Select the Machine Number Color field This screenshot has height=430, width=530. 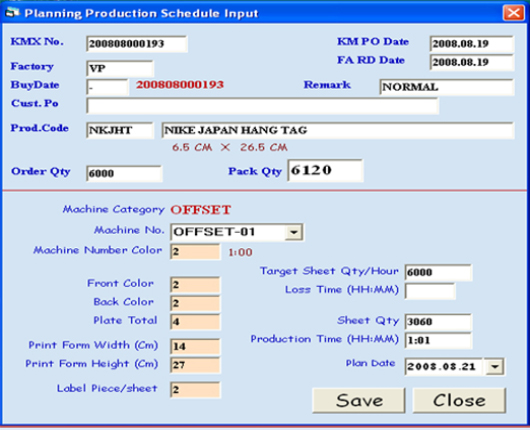coord(195,252)
